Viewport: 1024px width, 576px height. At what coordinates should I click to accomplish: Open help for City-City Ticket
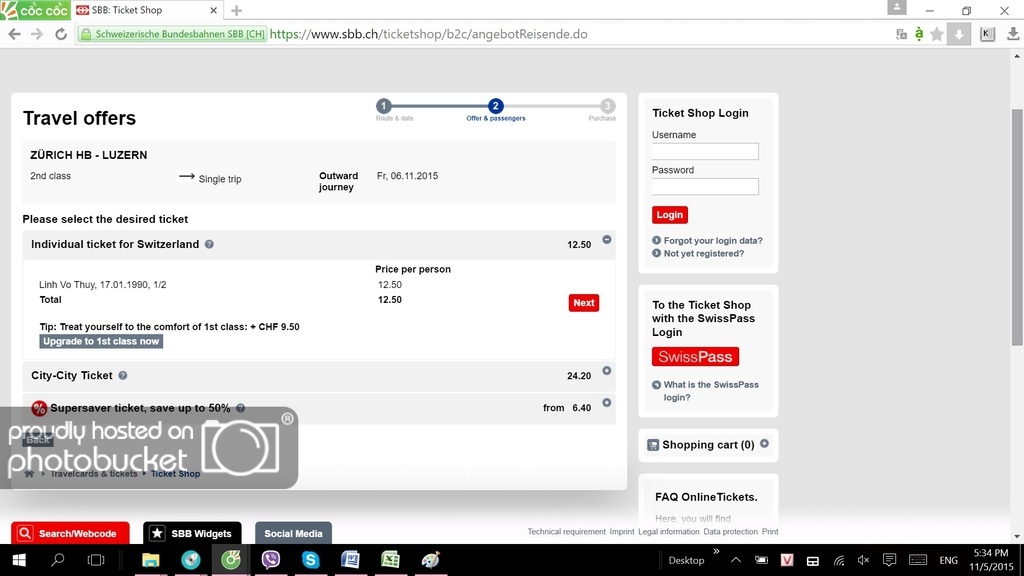click(123, 376)
